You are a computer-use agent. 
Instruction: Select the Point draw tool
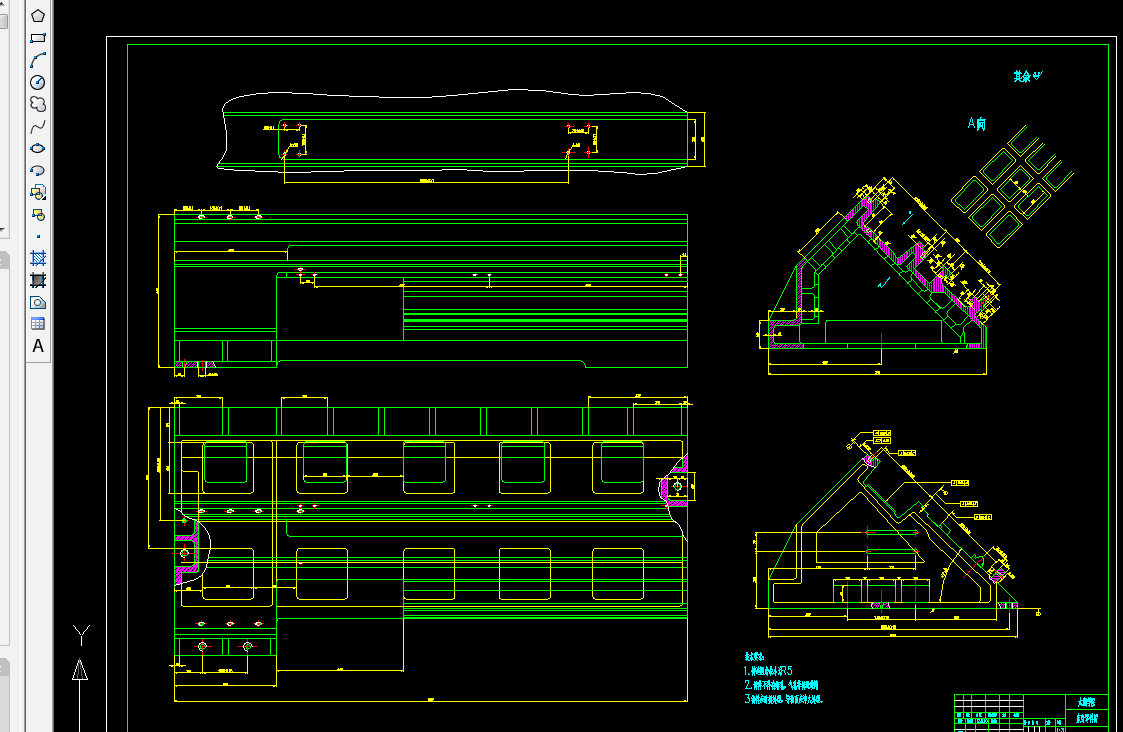(38, 236)
